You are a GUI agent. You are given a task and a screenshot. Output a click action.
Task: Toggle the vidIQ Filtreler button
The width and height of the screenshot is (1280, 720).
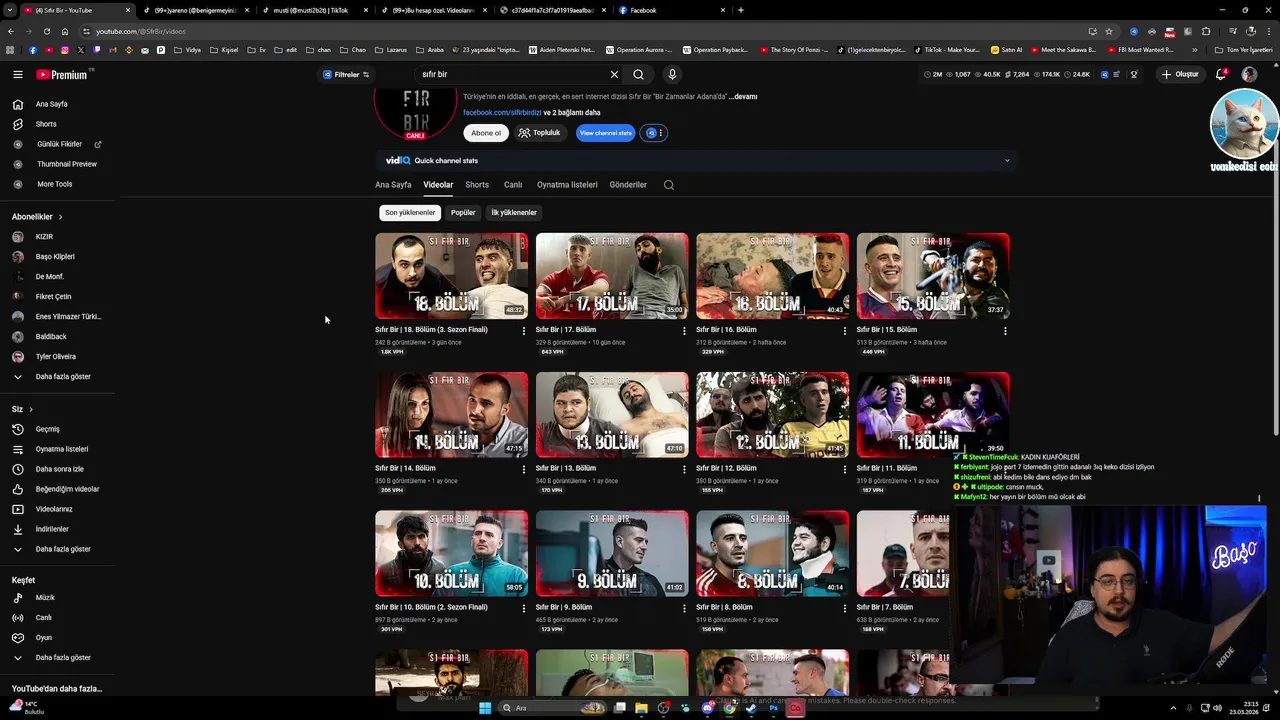click(346, 74)
